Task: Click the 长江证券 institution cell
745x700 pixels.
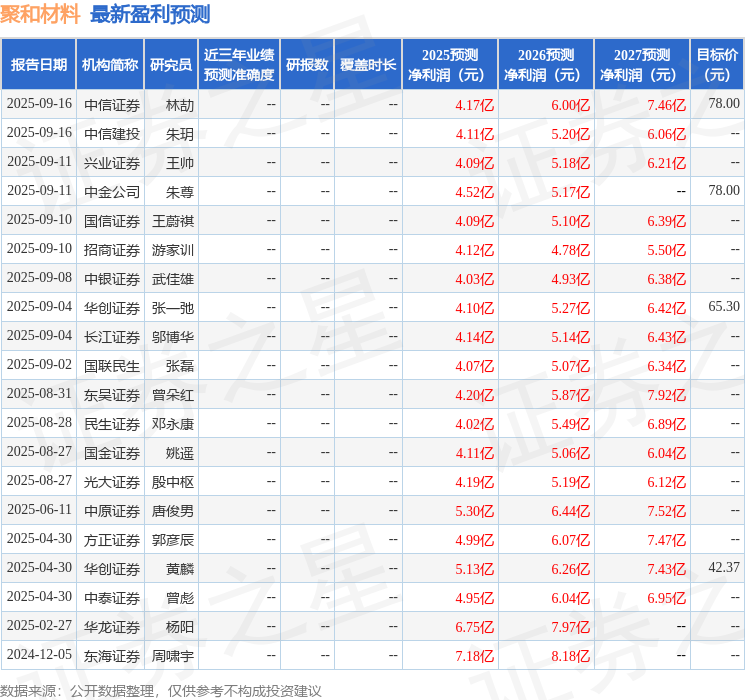Action: [112, 337]
